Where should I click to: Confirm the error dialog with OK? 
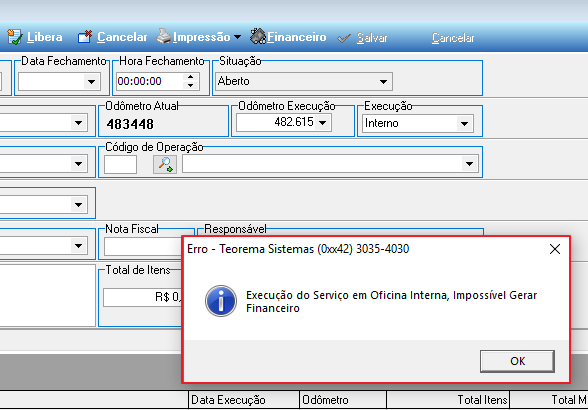coord(517,361)
